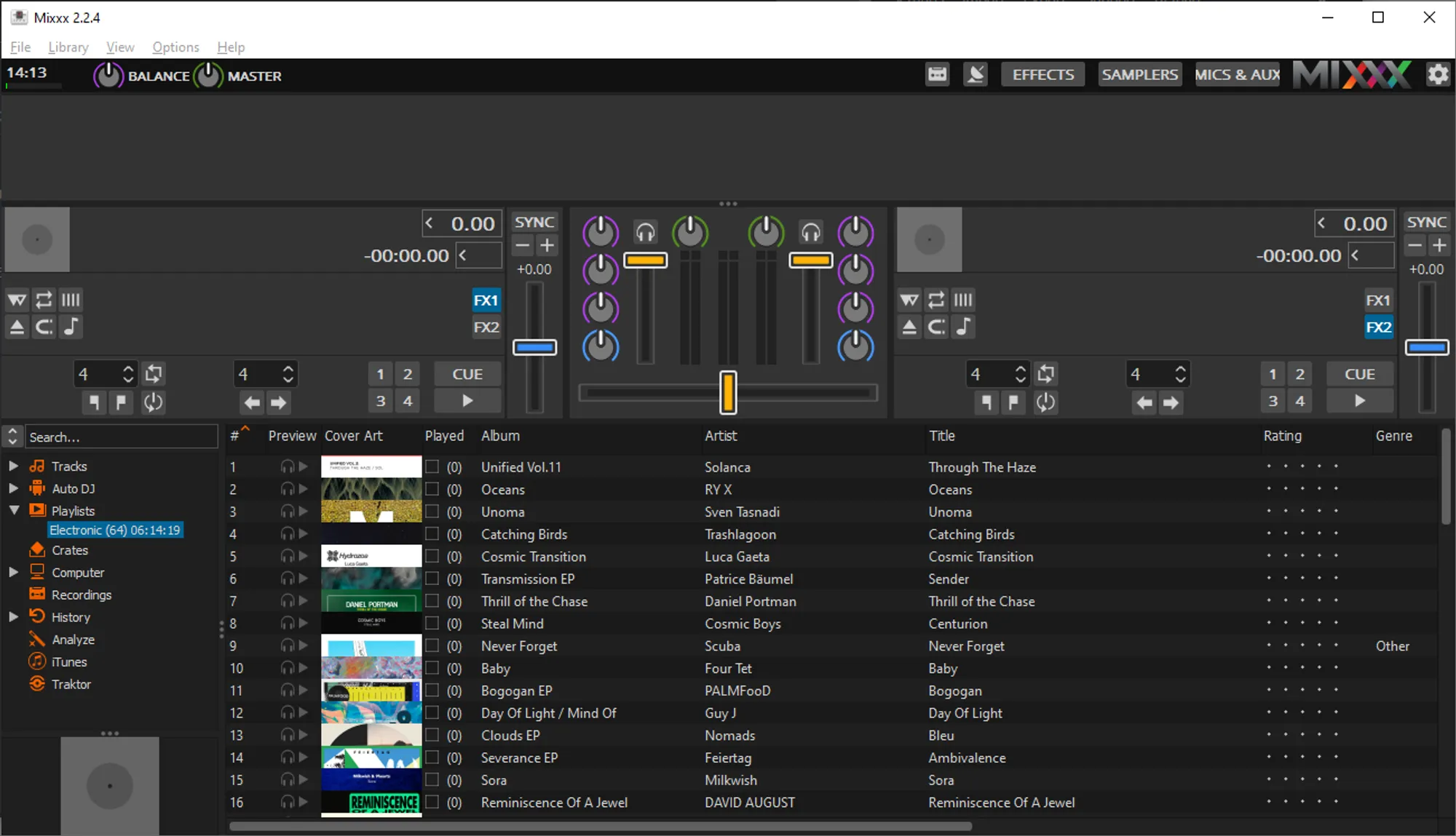Click the crossfader handle

click(x=727, y=393)
